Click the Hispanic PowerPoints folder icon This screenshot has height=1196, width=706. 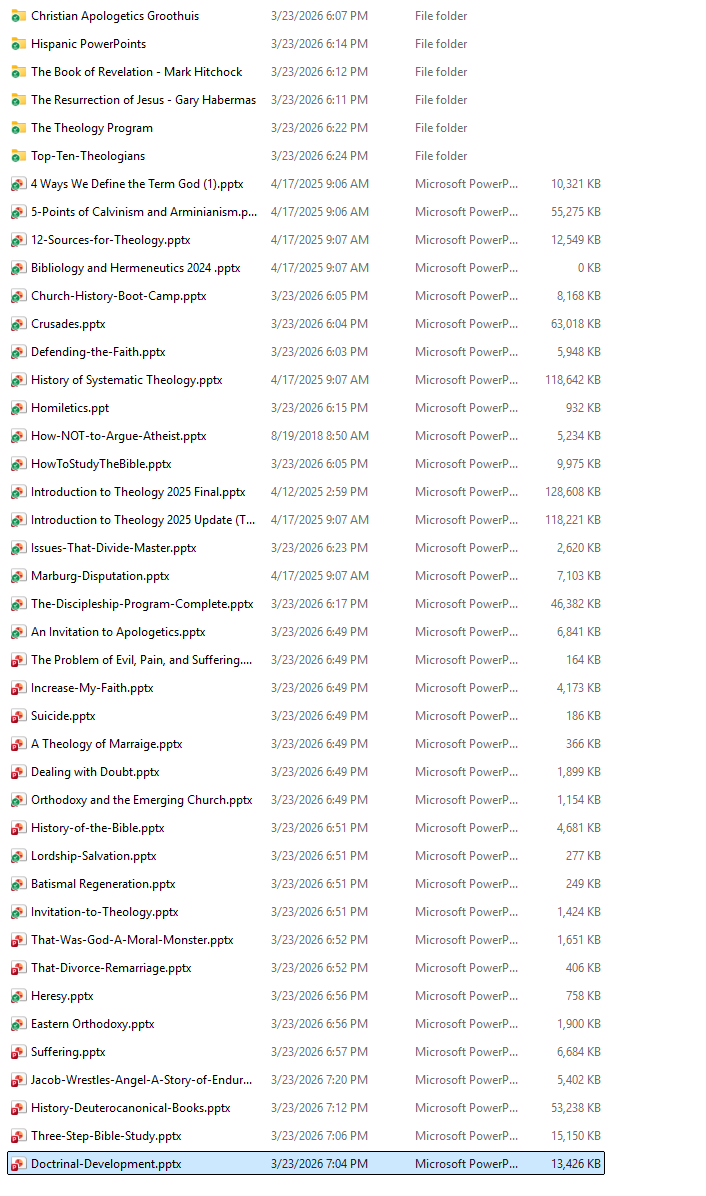pyautogui.click(x=18, y=44)
